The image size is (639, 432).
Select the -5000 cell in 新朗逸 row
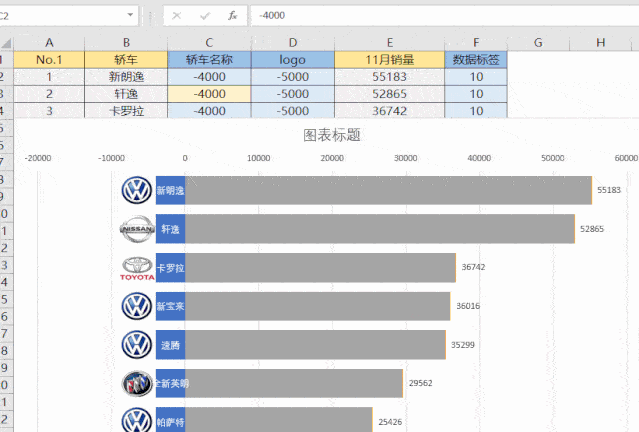click(293, 77)
